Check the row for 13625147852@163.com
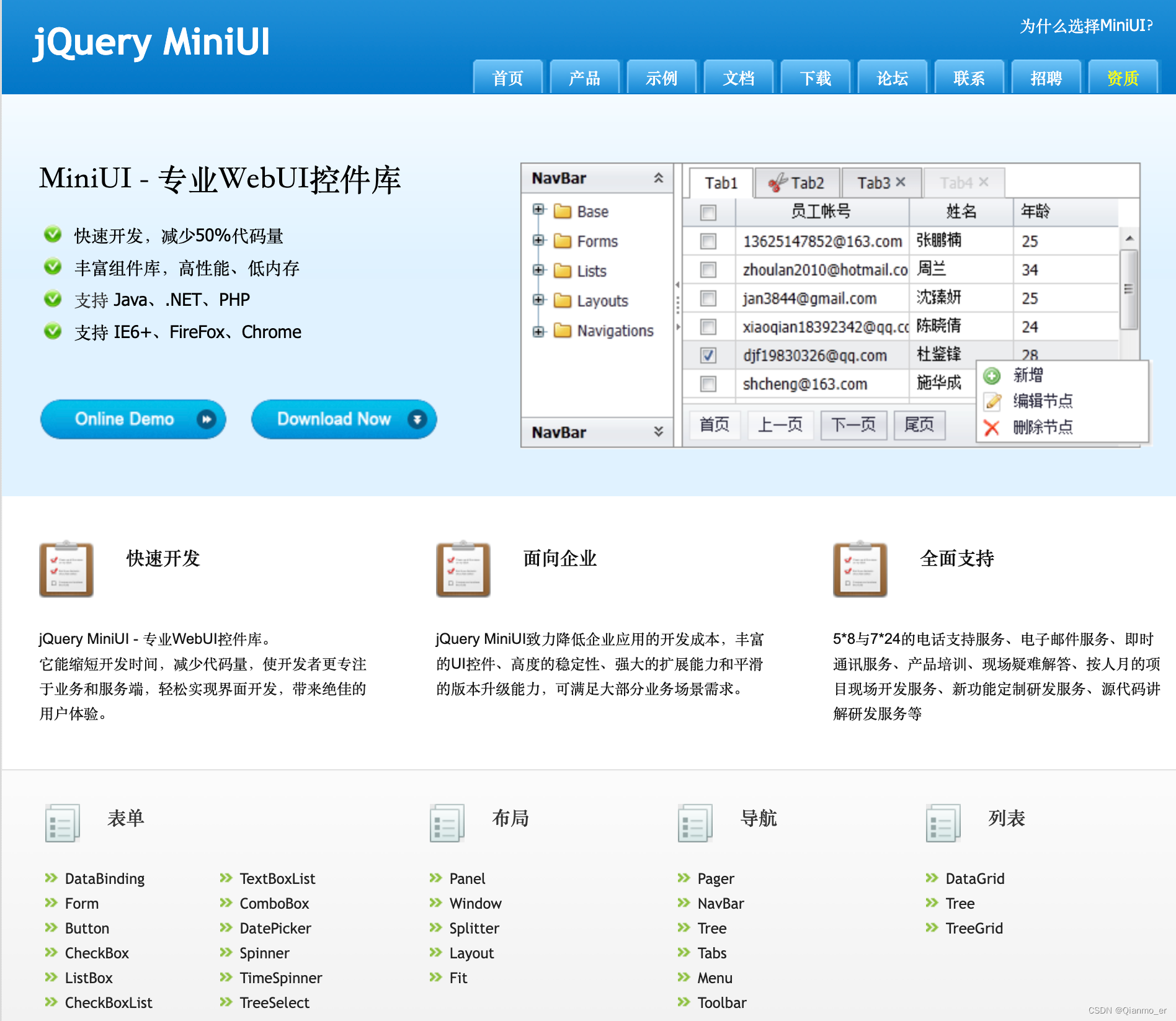The image size is (1176, 1021). coord(708,241)
